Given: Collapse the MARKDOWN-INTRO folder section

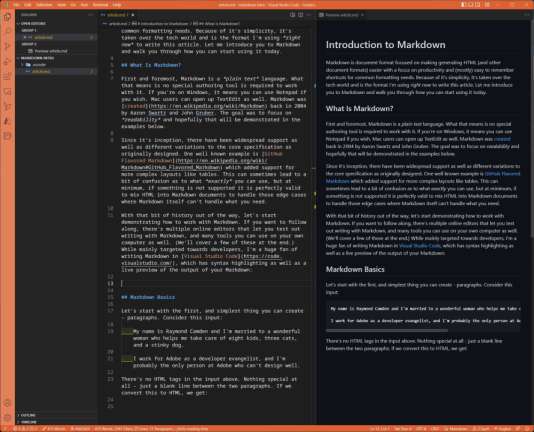Looking at the screenshot, I should [x=37, y=58].
